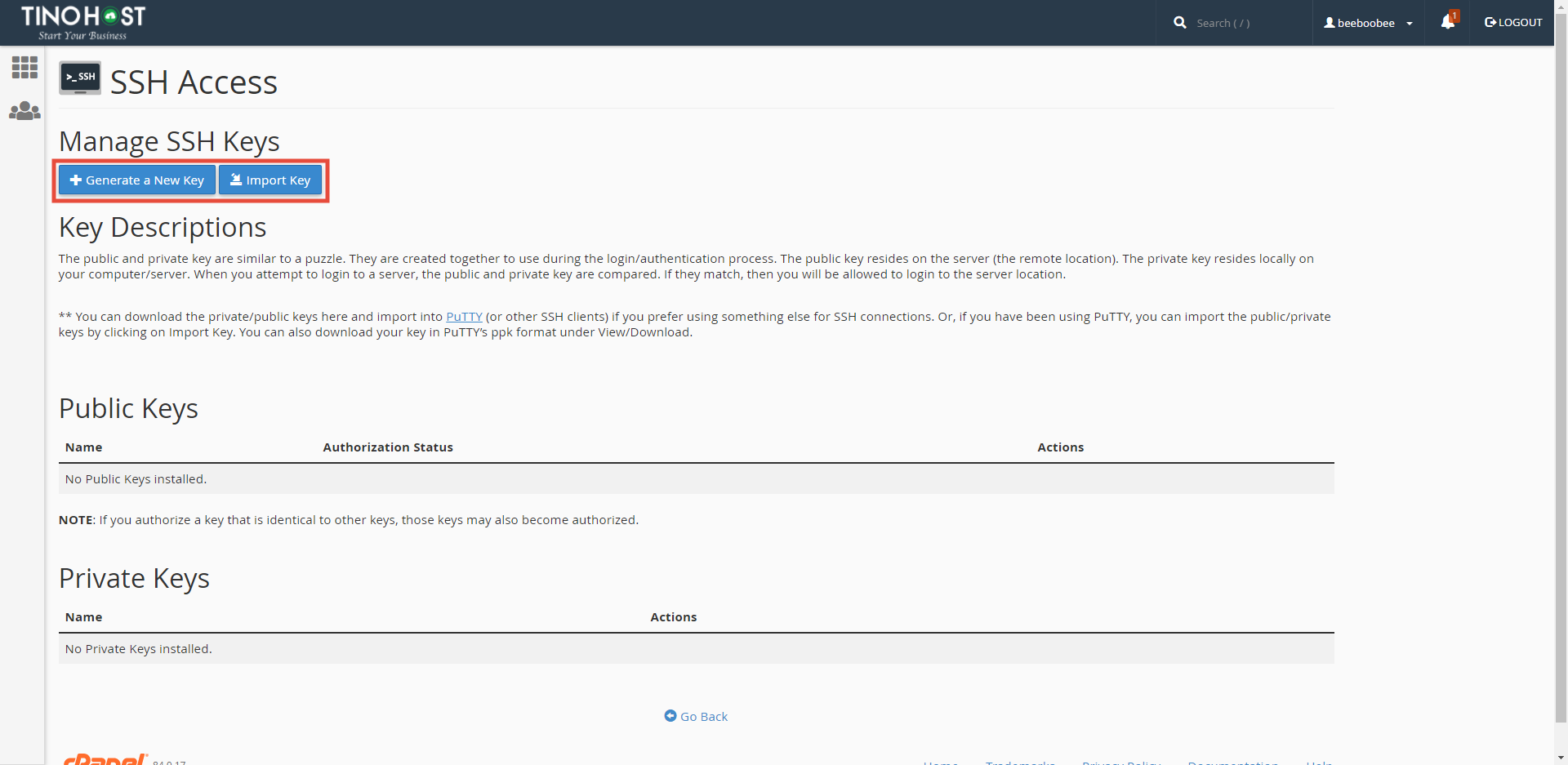
Task: Click Private Keys 'Name' column header
Action: pyautogui.click(x=84, y=617)
